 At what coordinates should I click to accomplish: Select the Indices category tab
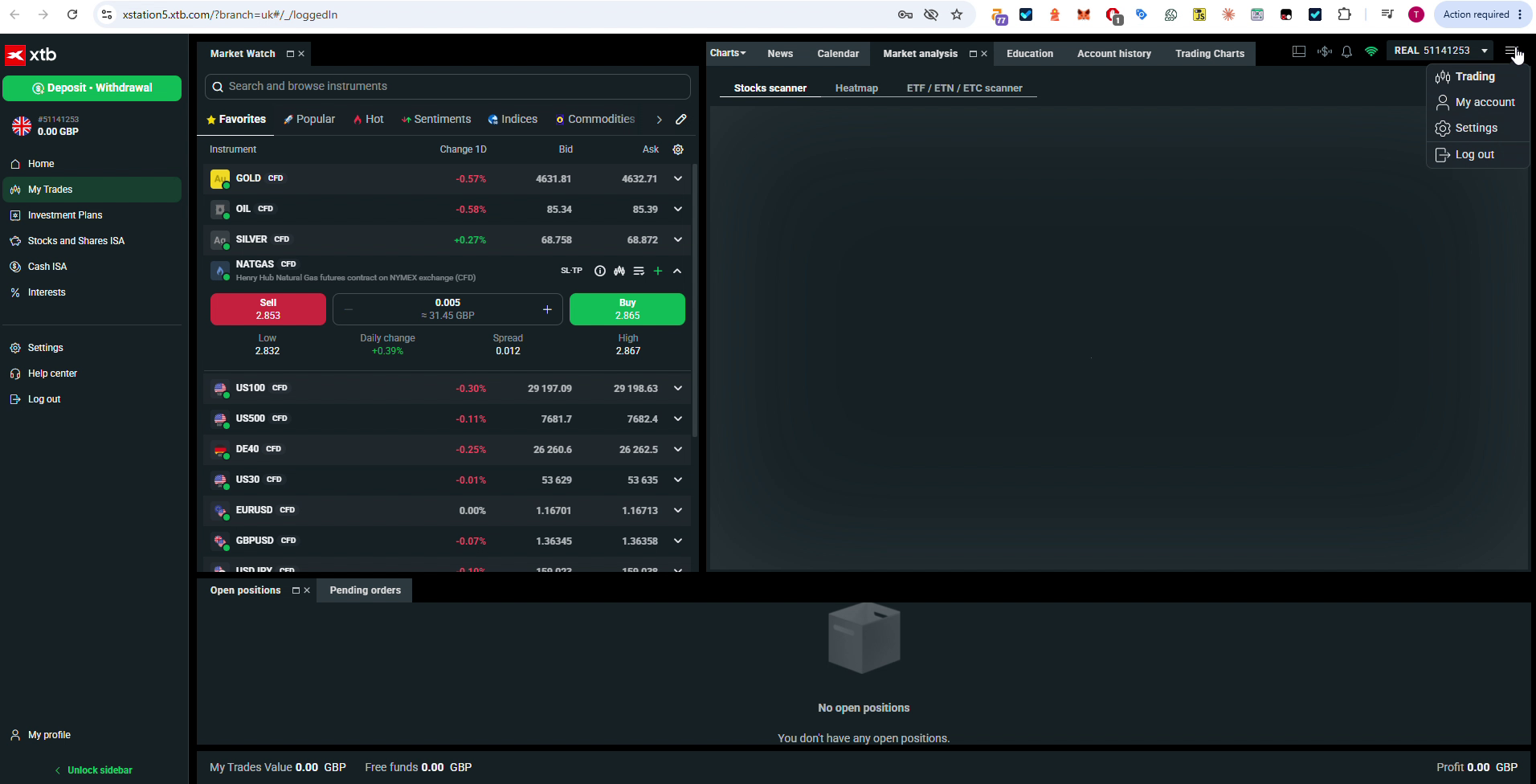(x=513, y=119)
